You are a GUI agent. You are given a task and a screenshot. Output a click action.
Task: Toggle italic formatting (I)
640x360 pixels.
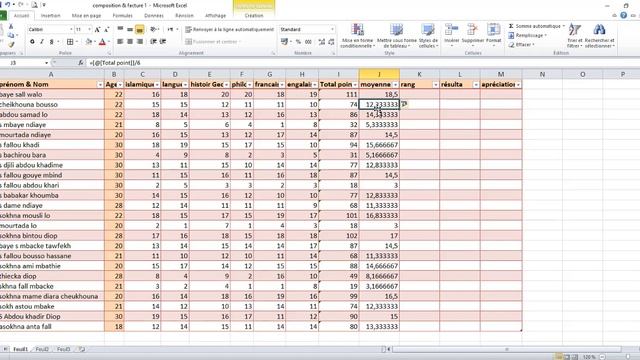(x=42, y=42)
